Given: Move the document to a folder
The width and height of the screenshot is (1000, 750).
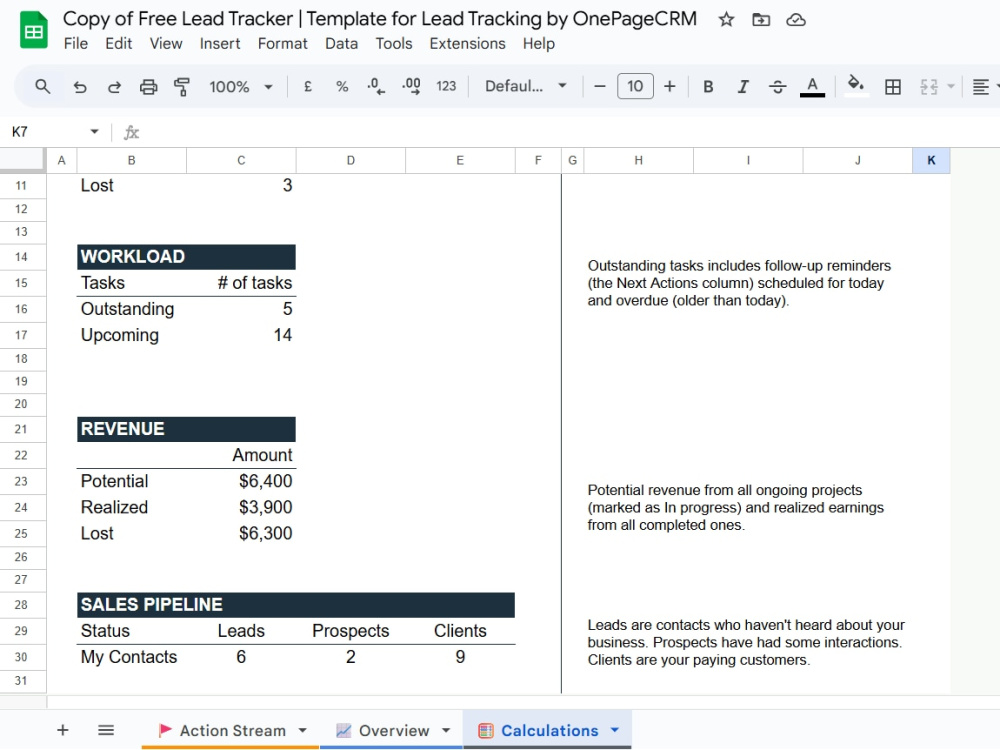Looking at the screenshot, I should click(761, 20).
